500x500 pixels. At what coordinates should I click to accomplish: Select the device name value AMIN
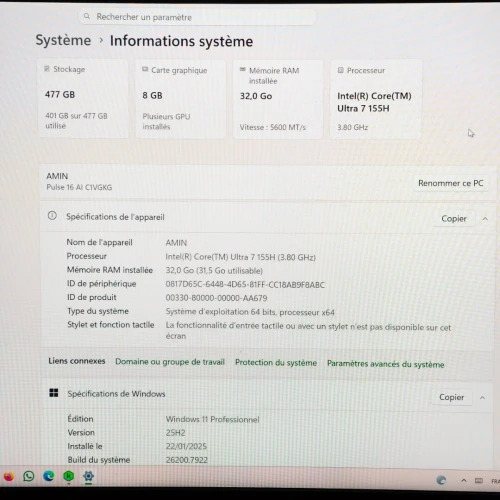click(176, 242)
